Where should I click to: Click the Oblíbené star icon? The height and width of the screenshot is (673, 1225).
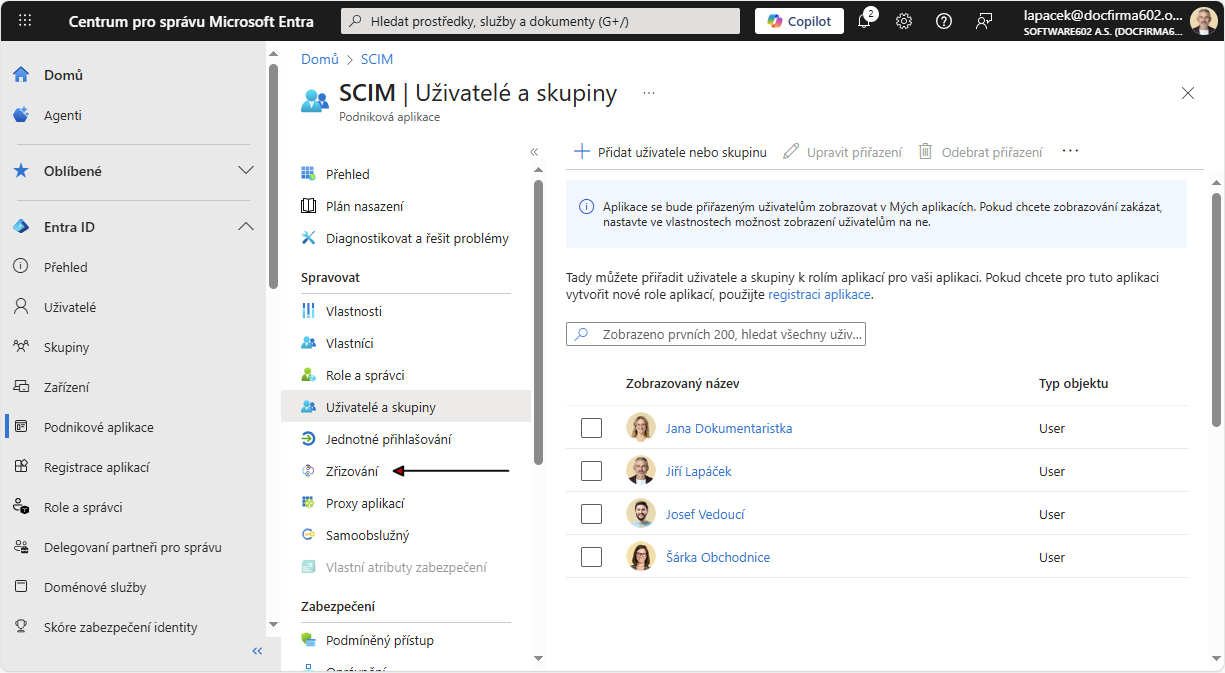[x=21, y=171]
